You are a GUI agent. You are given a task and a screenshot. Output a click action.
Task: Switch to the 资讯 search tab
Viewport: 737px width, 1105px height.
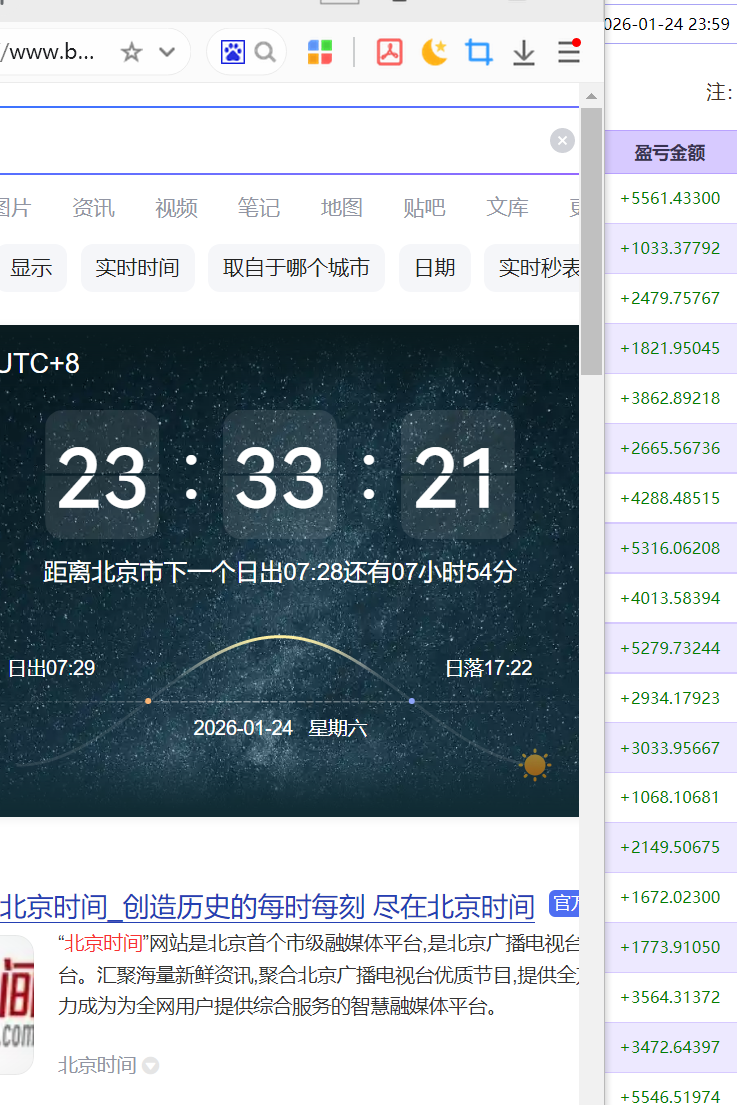pos(93,208)
